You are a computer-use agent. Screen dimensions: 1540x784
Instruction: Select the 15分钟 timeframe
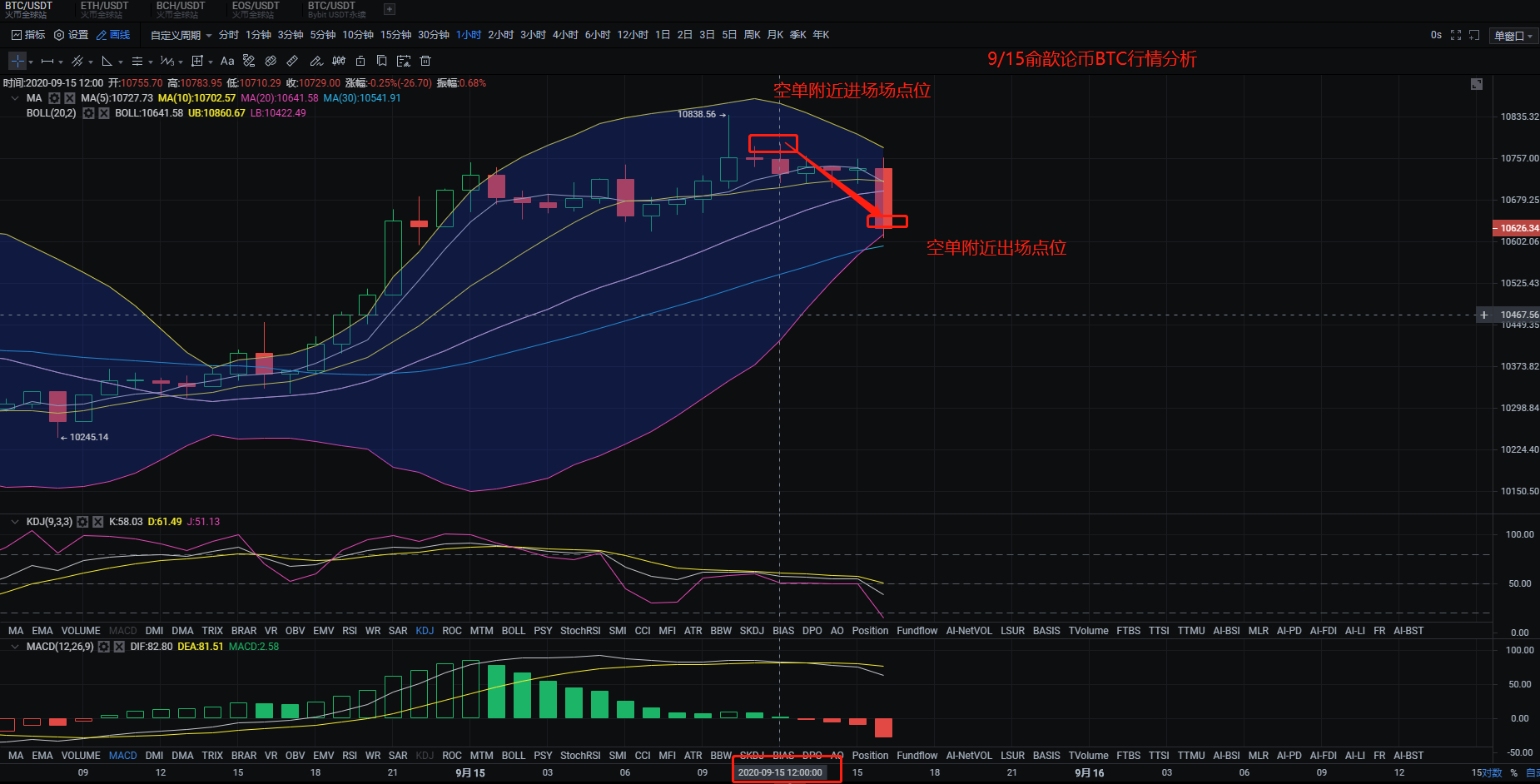pyautogui.click(x=396, y=35)
